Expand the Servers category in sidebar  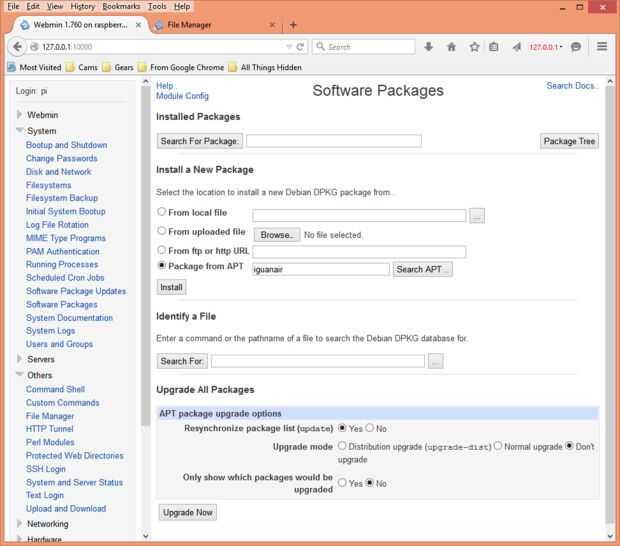19,359
